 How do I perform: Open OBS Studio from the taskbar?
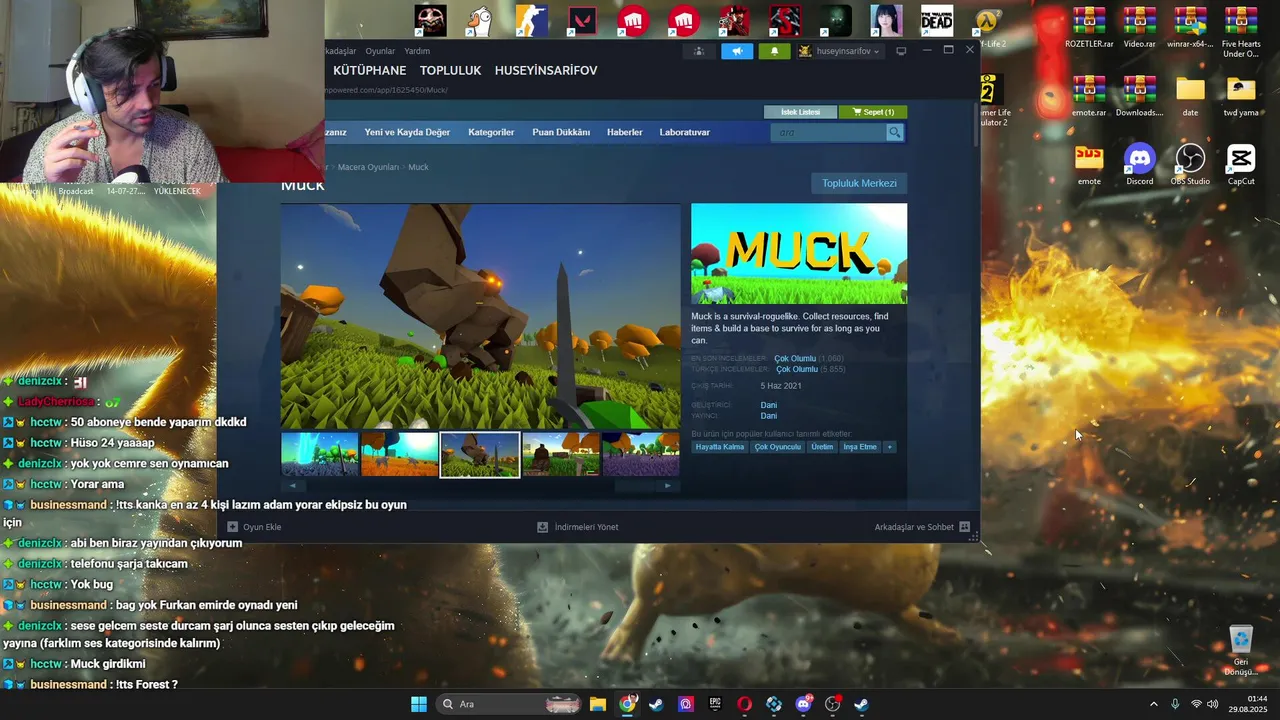tap(833, 704)
